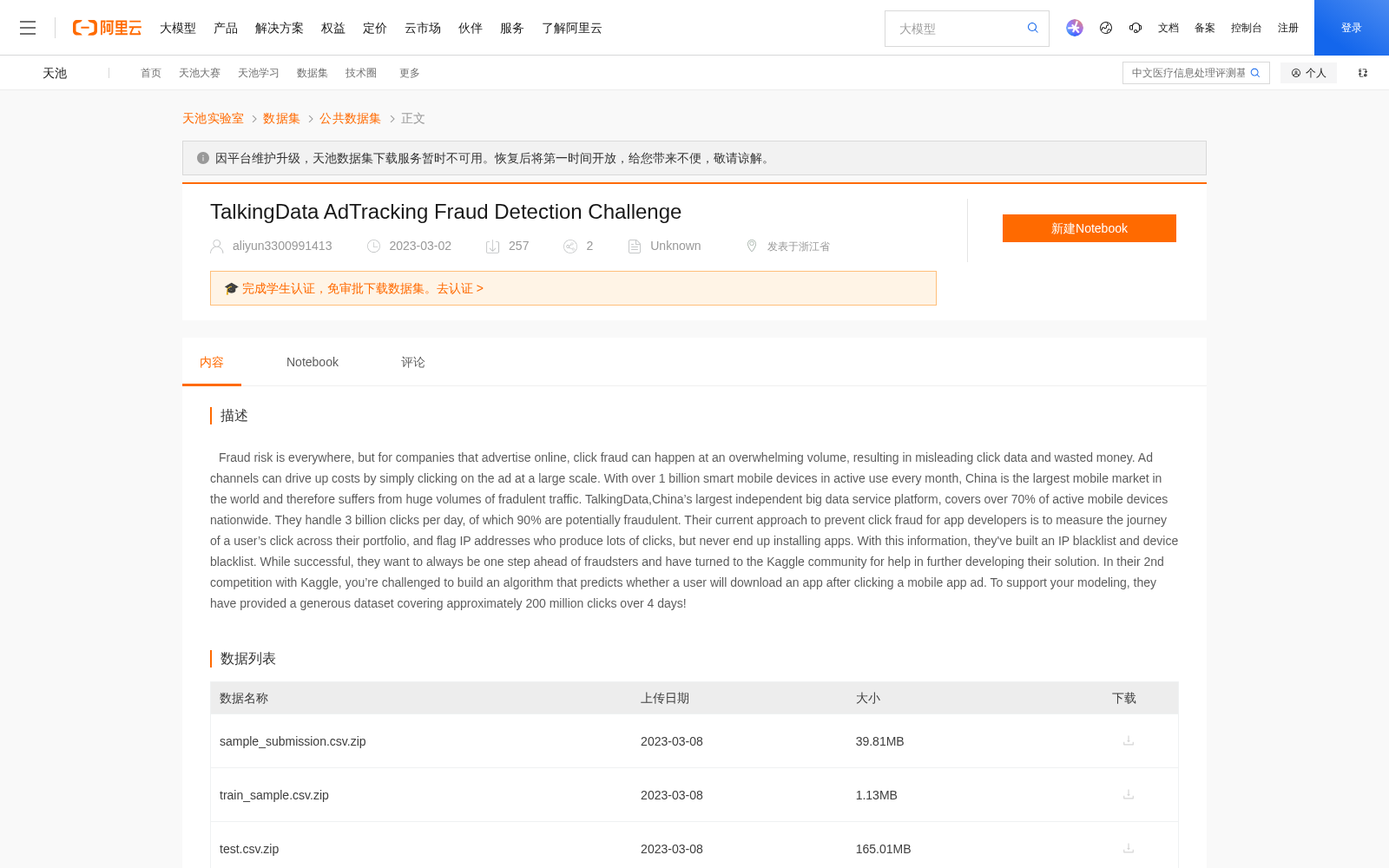Click the graduation cap icon in student banner
This screenshot has height=868, width=1389.
[231, 288]
